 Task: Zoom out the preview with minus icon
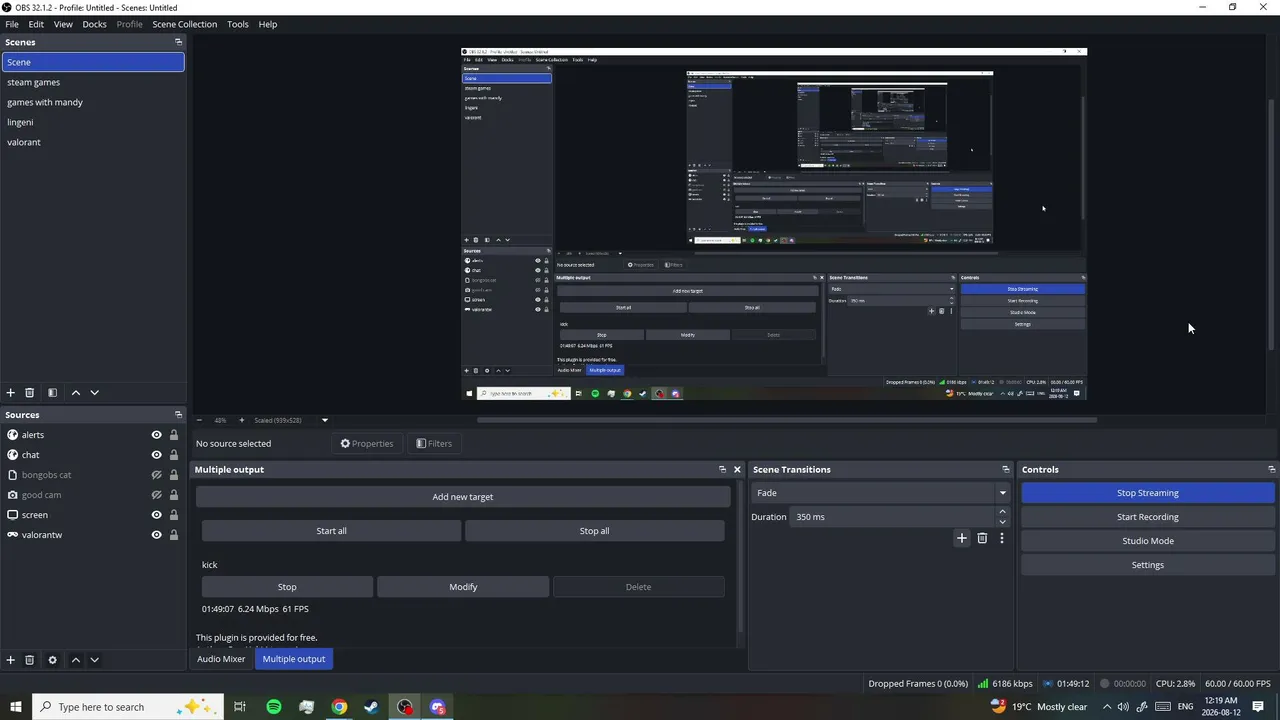pos(199,420)
